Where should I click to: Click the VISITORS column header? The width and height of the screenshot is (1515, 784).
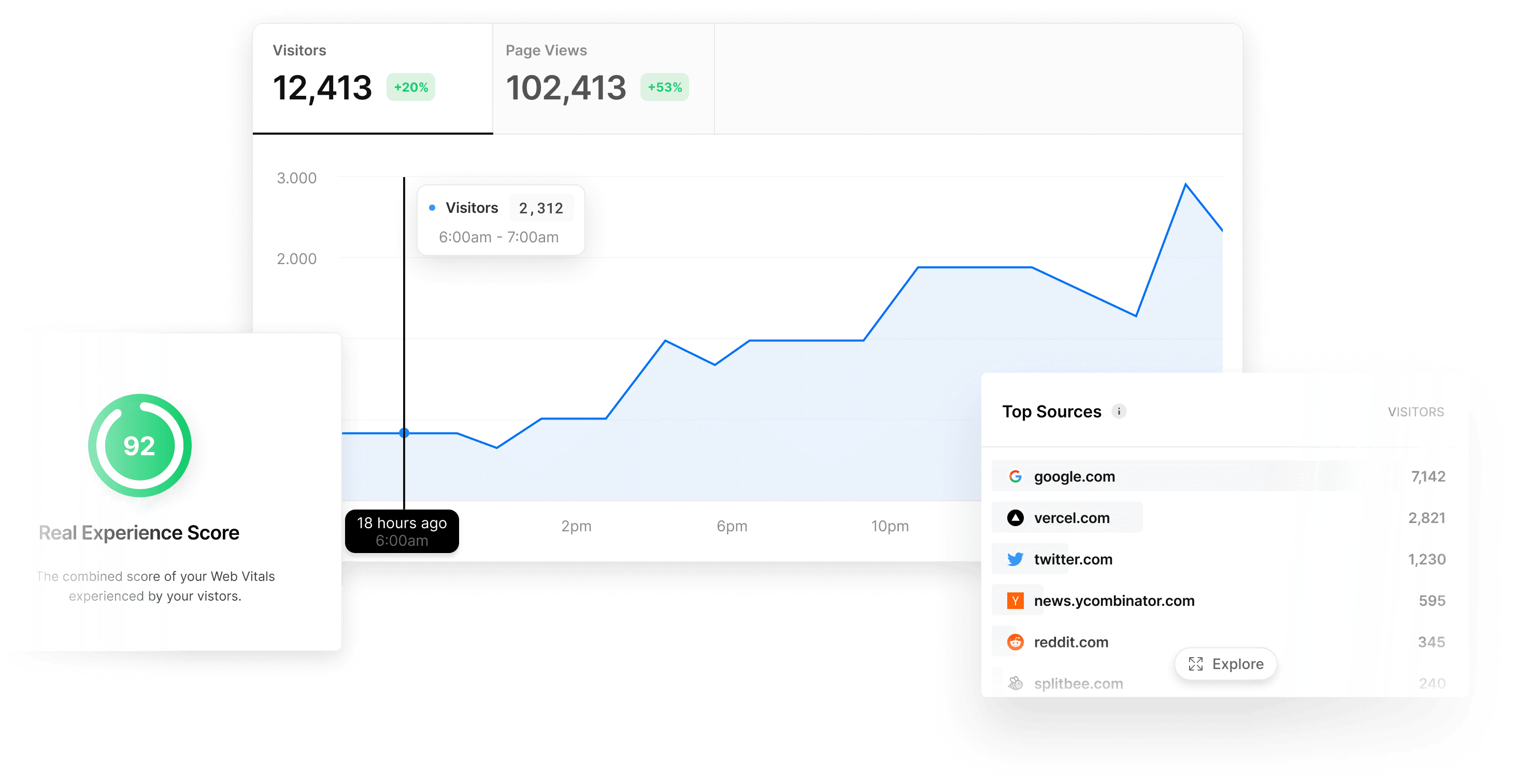1416,412
